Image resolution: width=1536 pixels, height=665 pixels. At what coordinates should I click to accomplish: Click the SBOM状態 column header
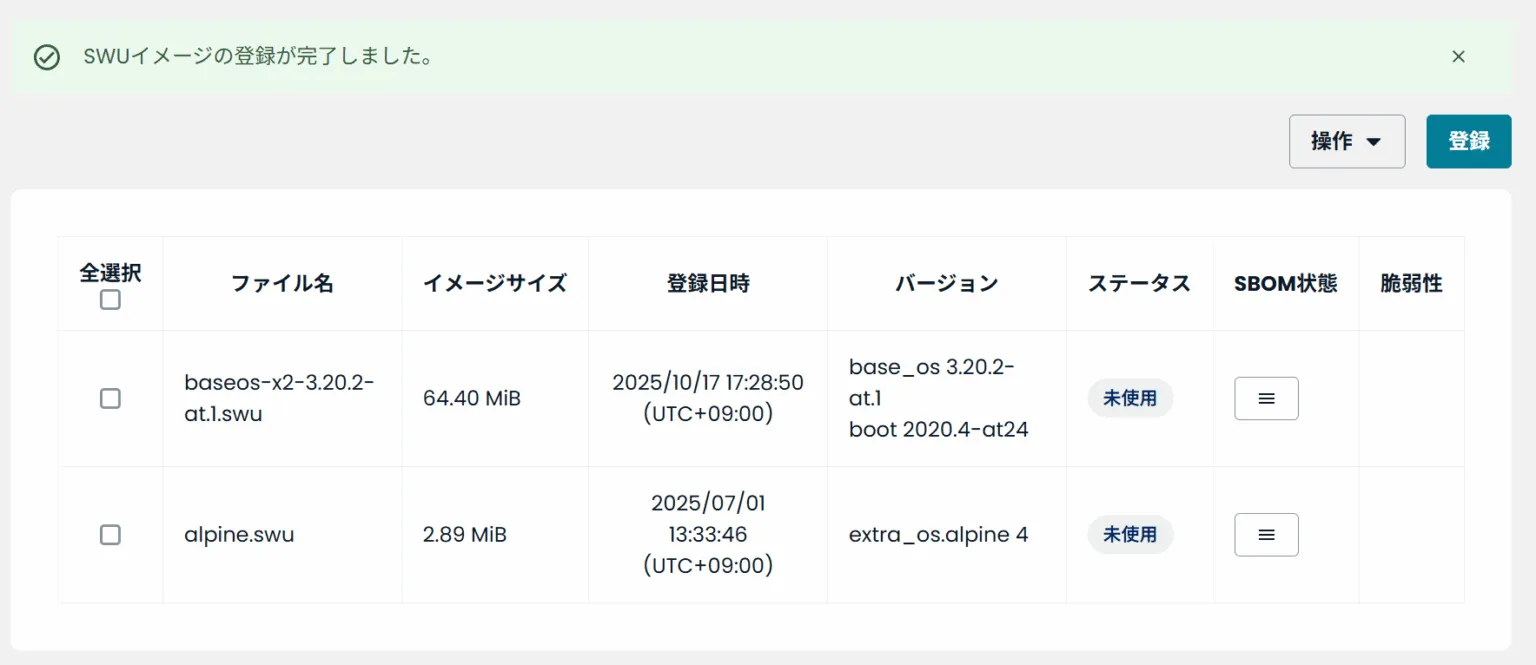(1285, 283)
